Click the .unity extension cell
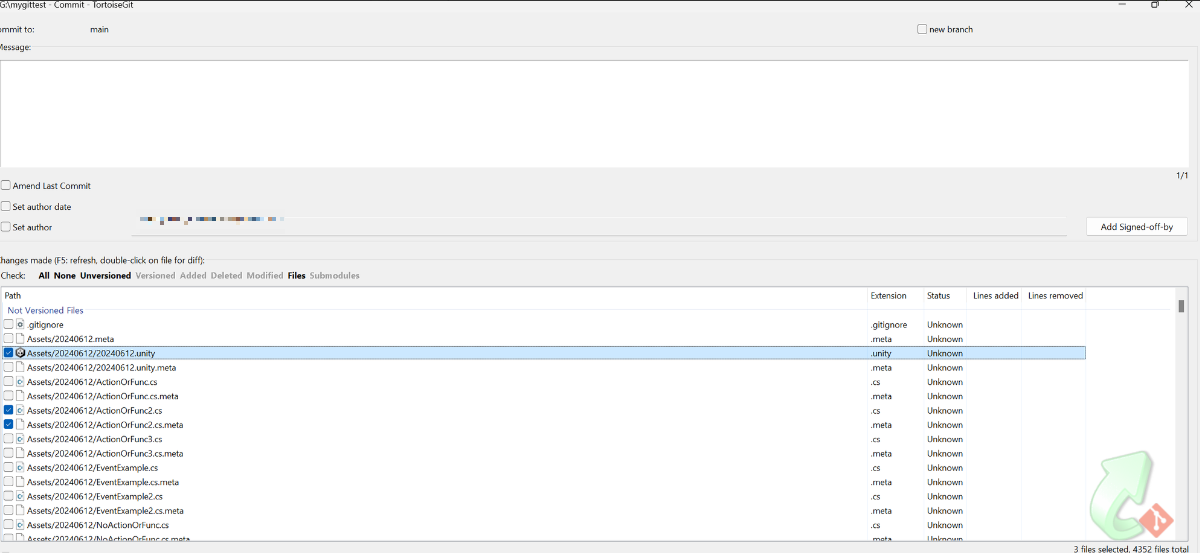The width and height of the screenshot is (1200, 553). point(882,353)
